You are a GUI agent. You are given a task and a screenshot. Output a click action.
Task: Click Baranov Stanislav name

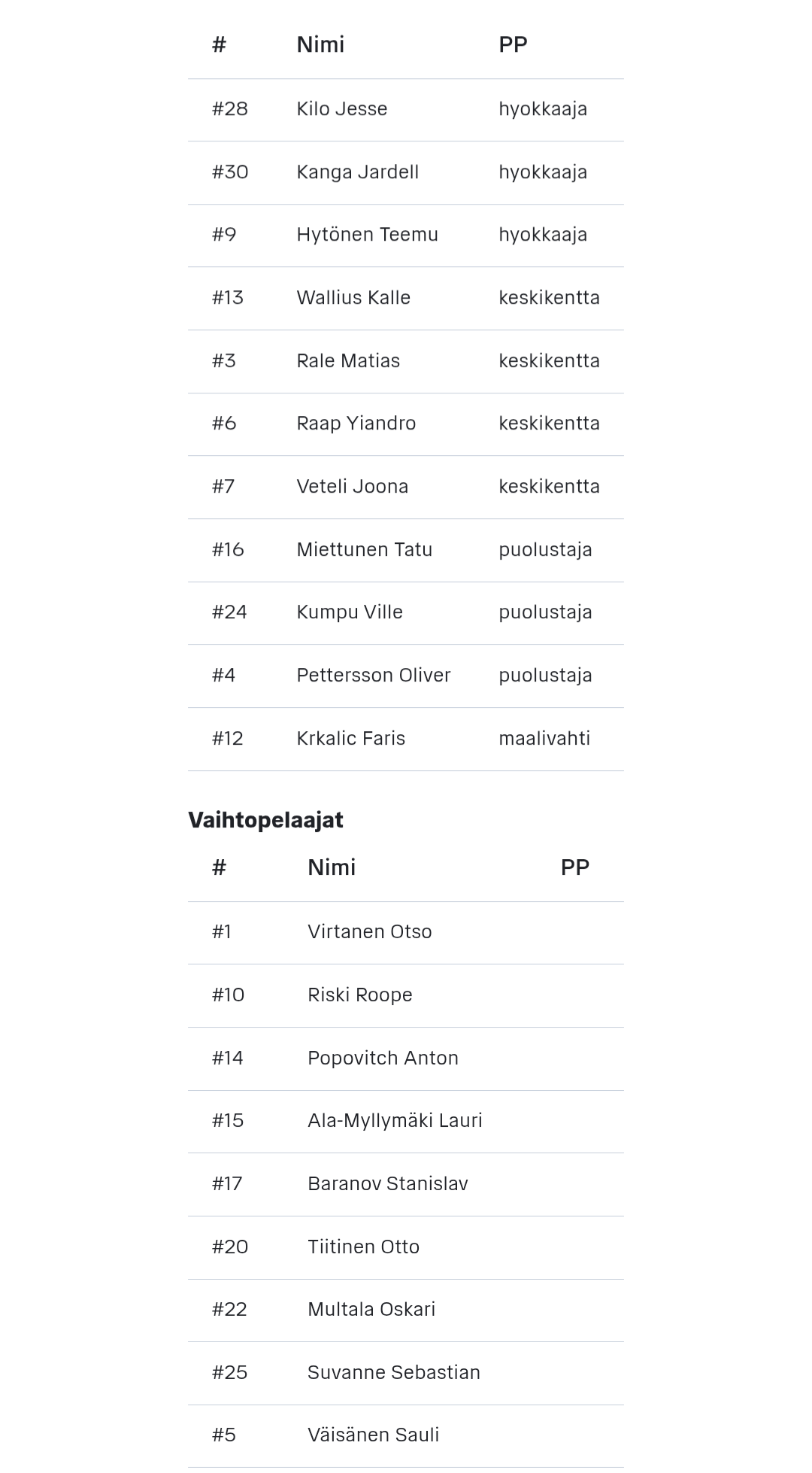(388, 1184)
